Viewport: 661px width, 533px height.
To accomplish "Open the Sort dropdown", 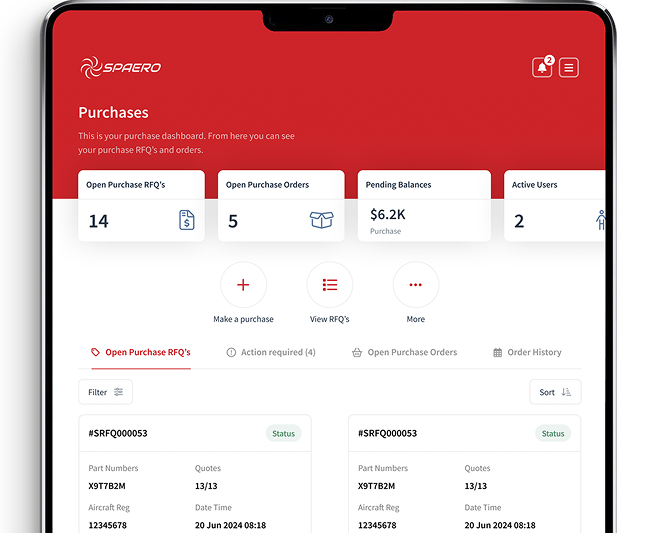I will [x=555, y=392].
